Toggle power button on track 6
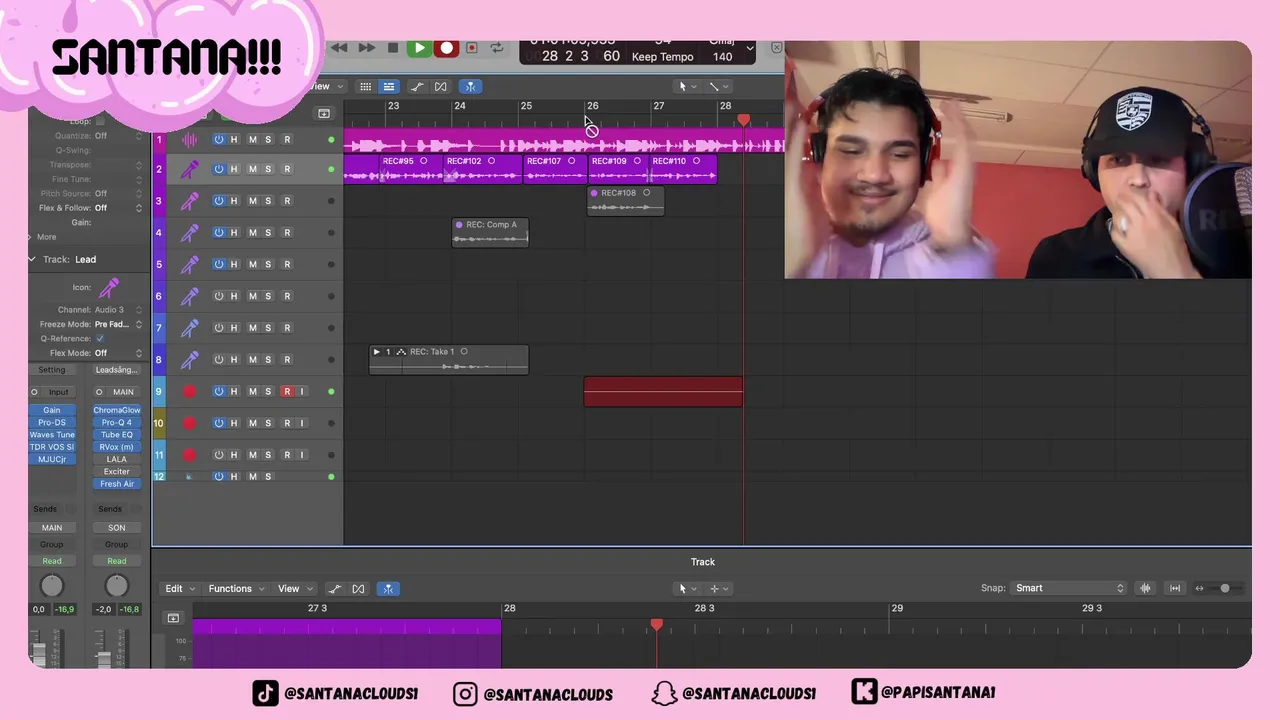The image size is (1280, 720). pos(219,296)
